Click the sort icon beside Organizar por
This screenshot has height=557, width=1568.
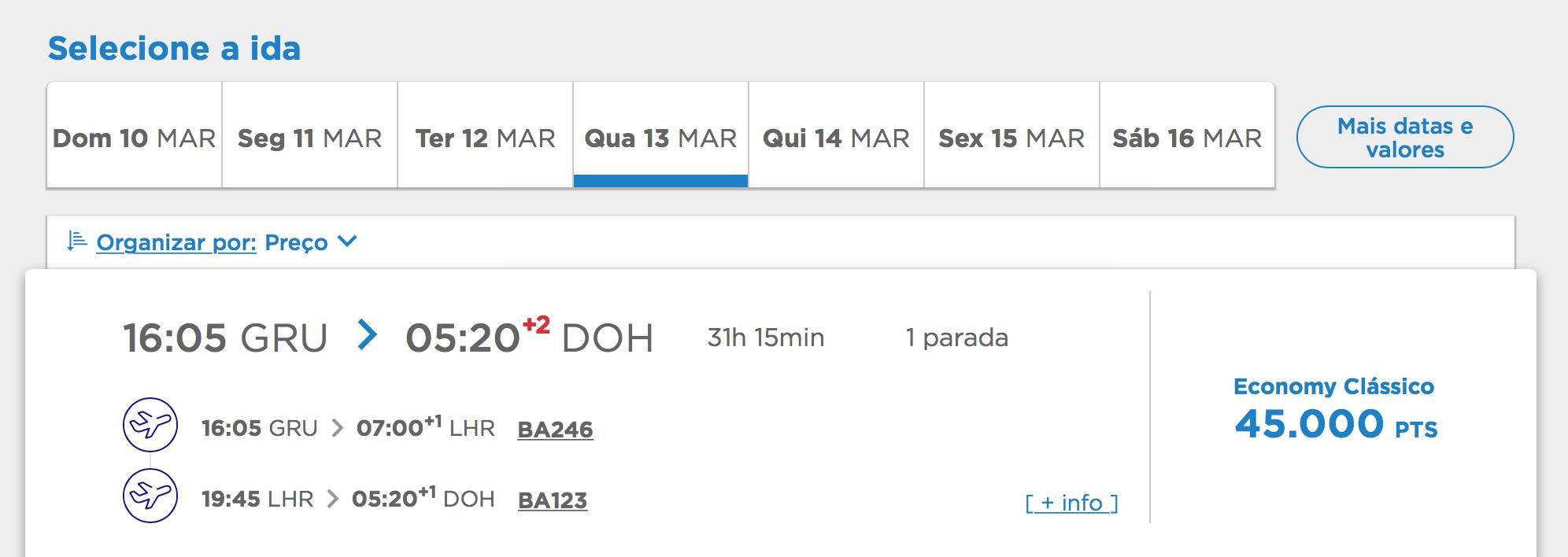[76, 241]
